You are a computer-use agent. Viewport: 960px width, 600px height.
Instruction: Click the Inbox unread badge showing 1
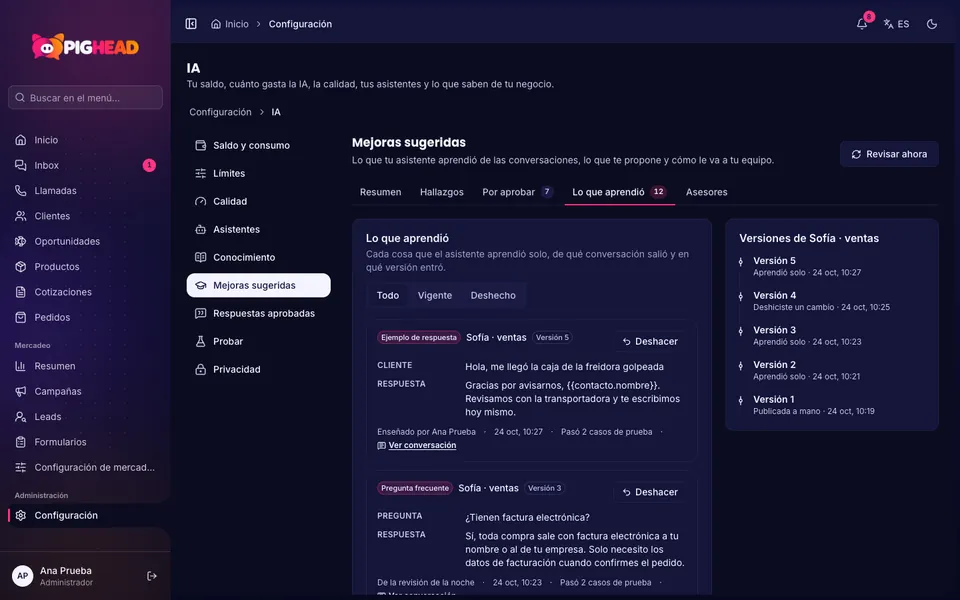(x=149, y=165)
